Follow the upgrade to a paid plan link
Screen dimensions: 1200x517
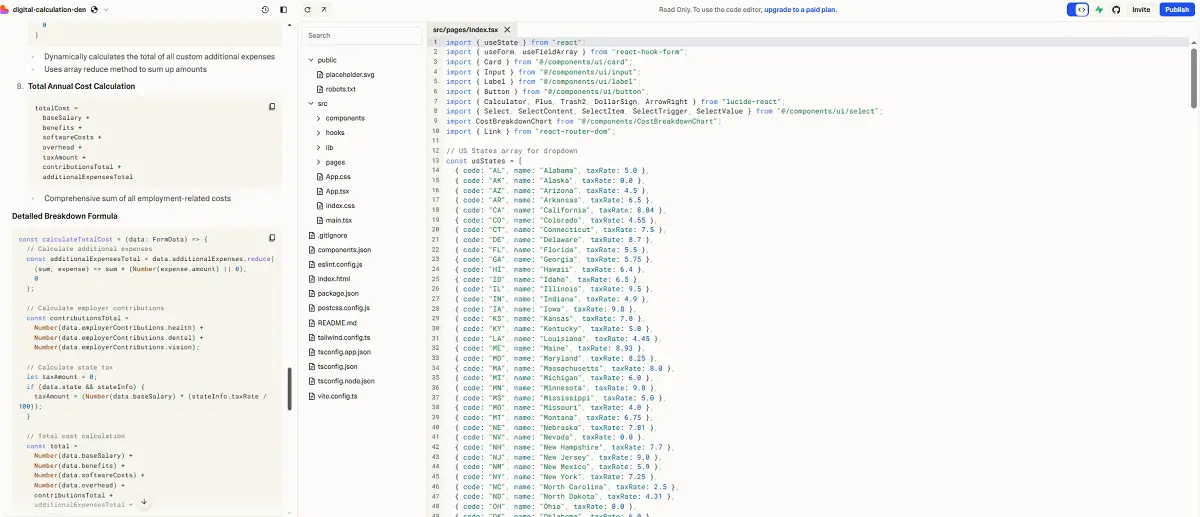[x=801, y=9]
